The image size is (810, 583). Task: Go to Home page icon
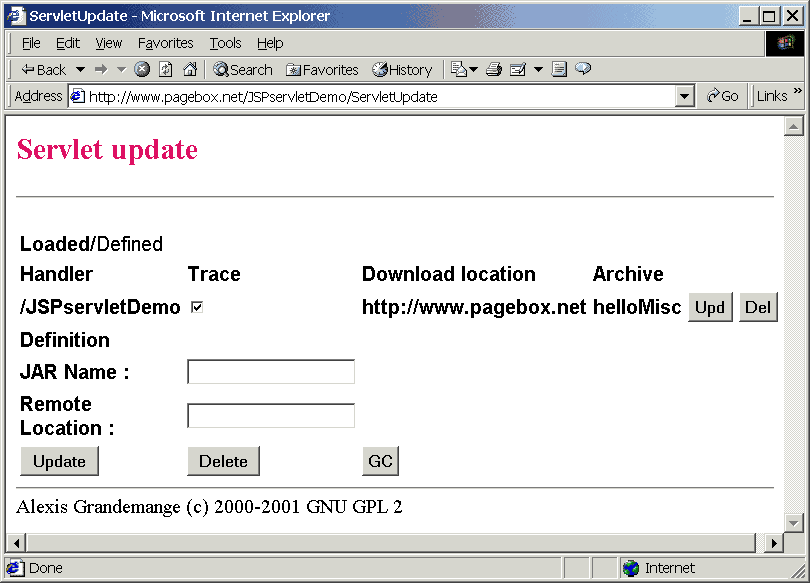[x=190, y=69]
